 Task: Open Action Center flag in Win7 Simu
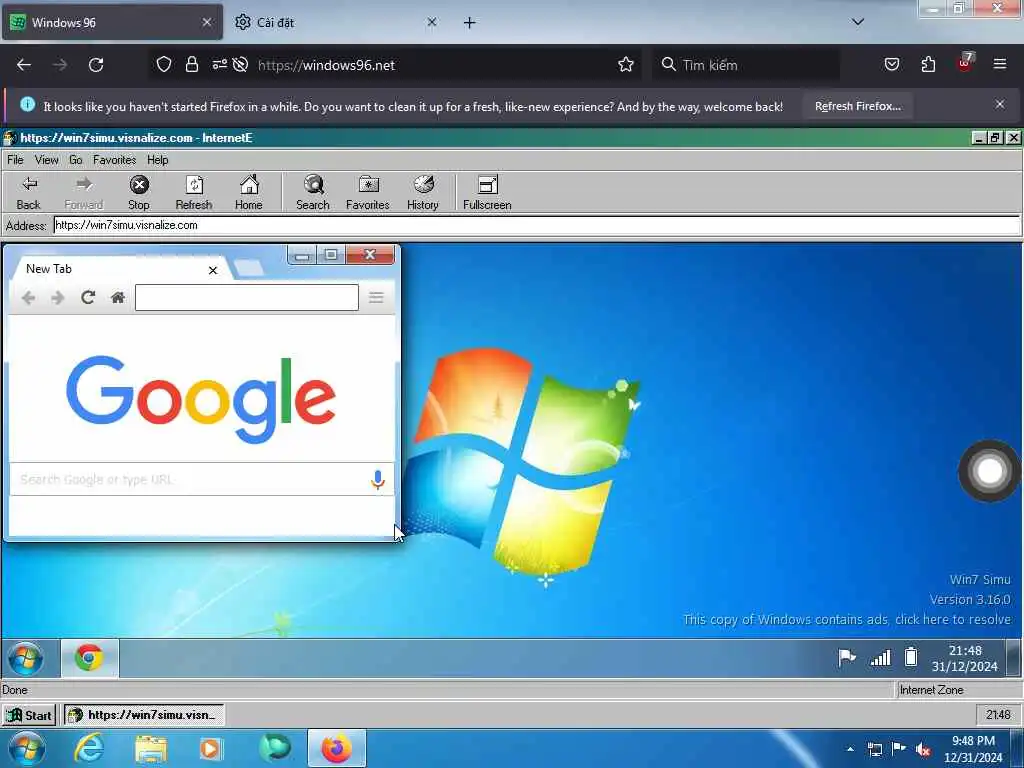pos(847,658)
